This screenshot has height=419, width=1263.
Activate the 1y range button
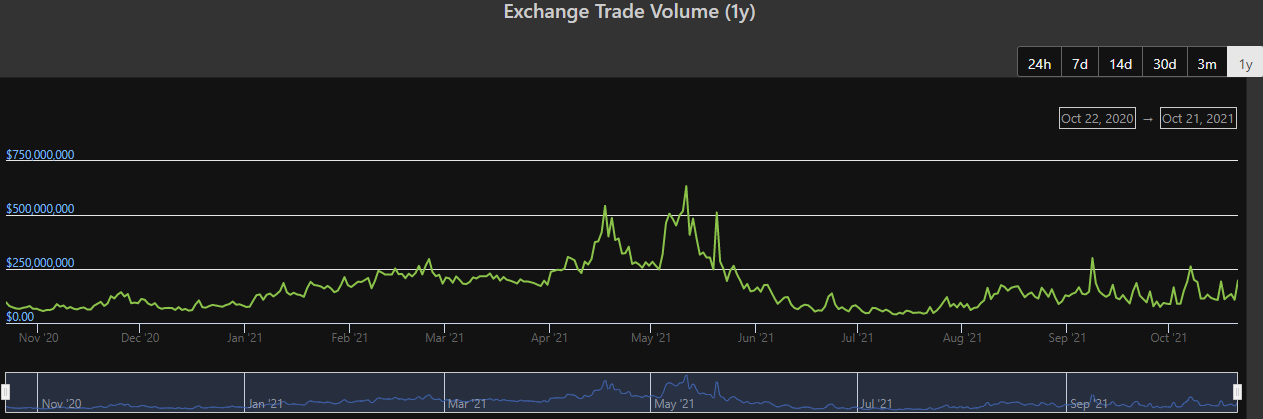(x=1245, y=63)
